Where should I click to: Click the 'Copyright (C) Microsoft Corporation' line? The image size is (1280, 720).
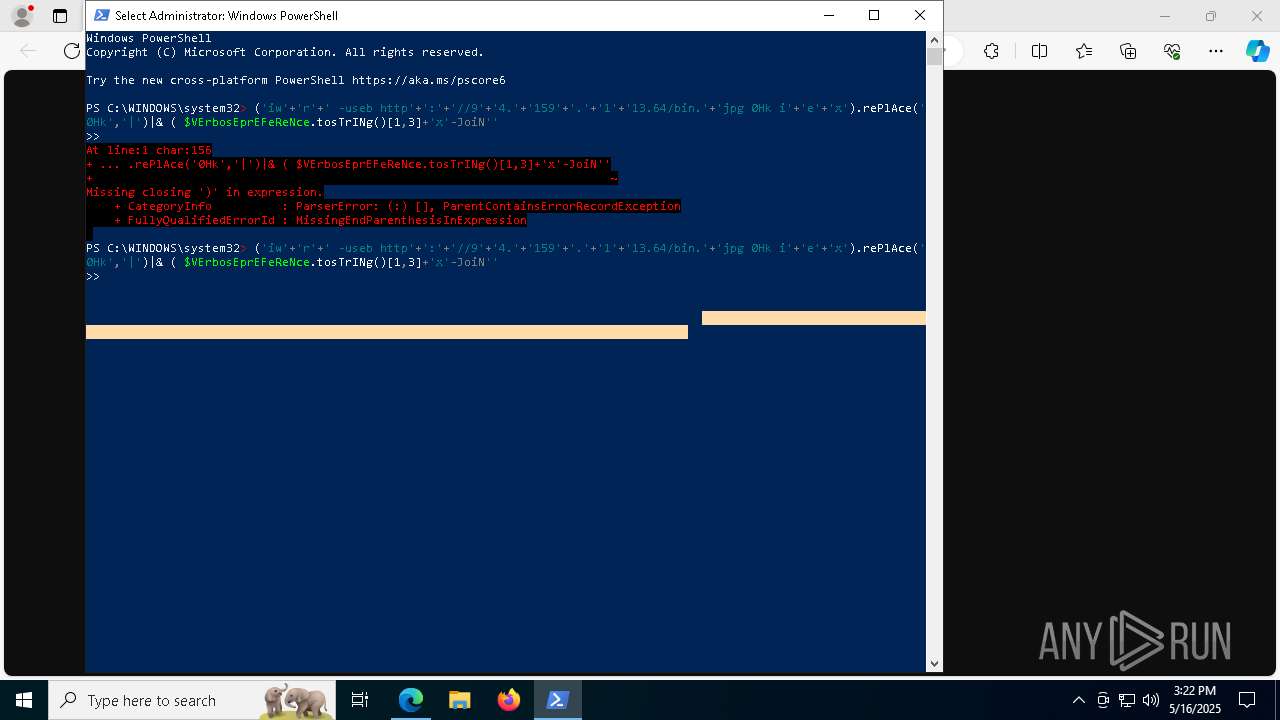[285, 52]
